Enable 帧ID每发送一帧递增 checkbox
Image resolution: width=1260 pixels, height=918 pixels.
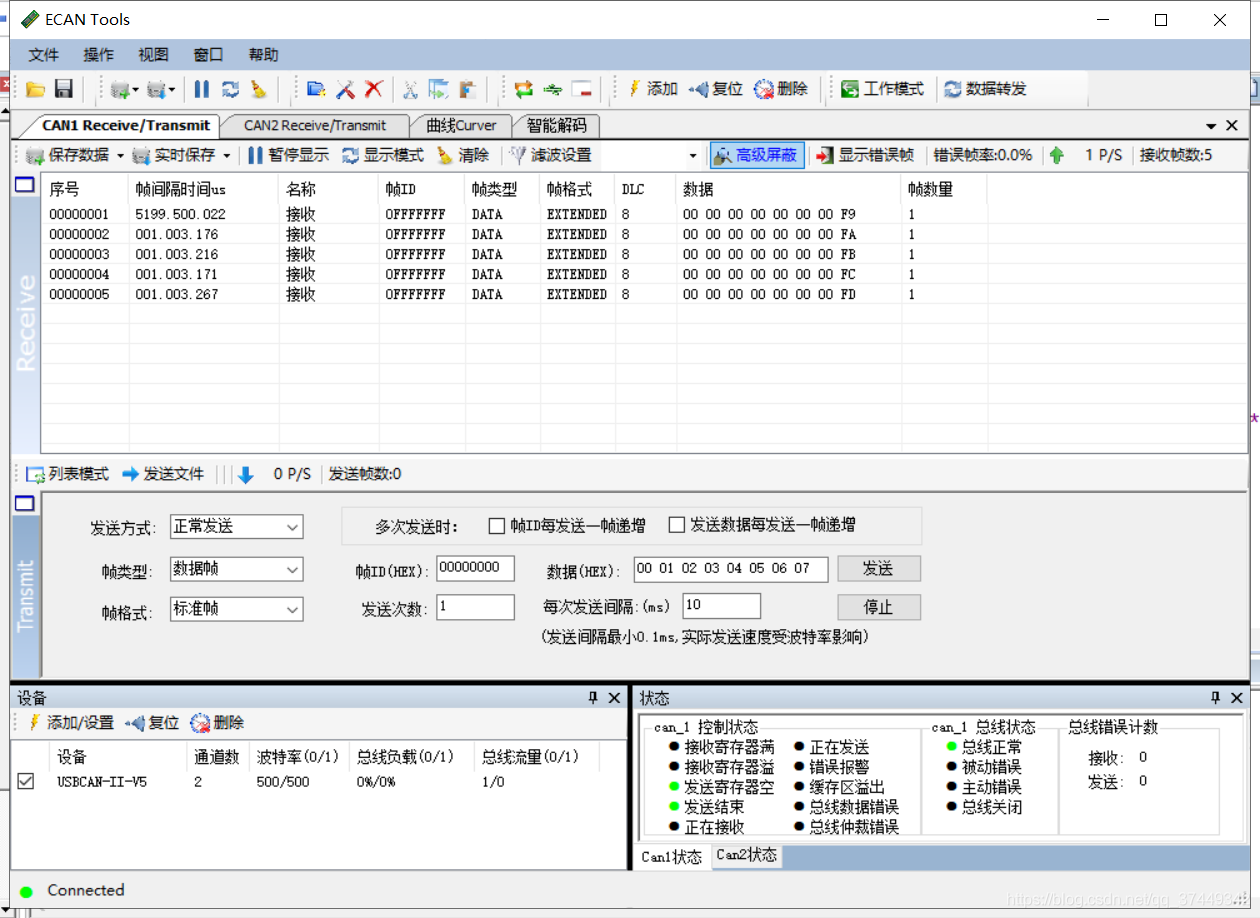pyautogui.click(x=497, y=525)
